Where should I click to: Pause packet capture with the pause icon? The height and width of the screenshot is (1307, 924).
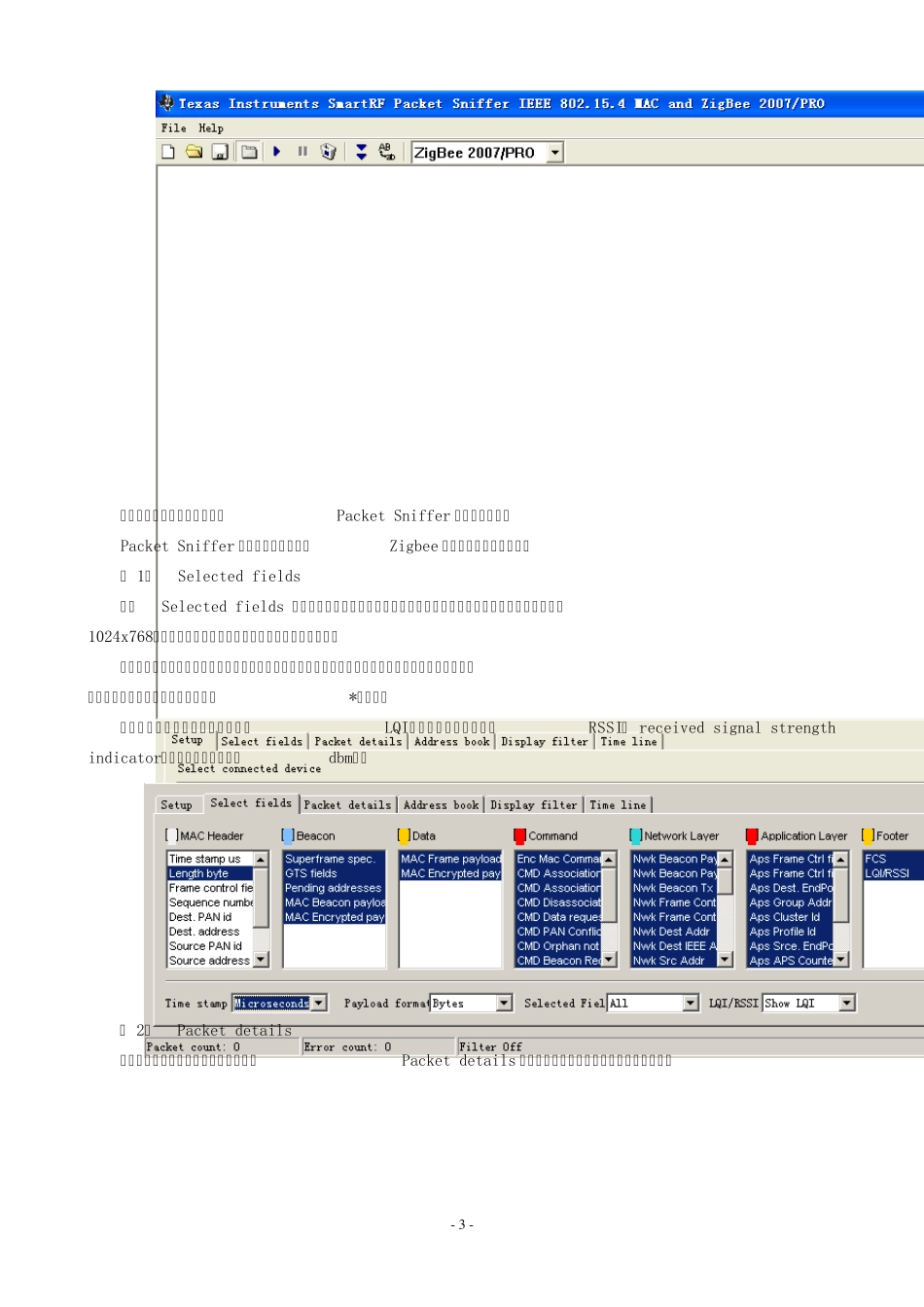[302, 152]
